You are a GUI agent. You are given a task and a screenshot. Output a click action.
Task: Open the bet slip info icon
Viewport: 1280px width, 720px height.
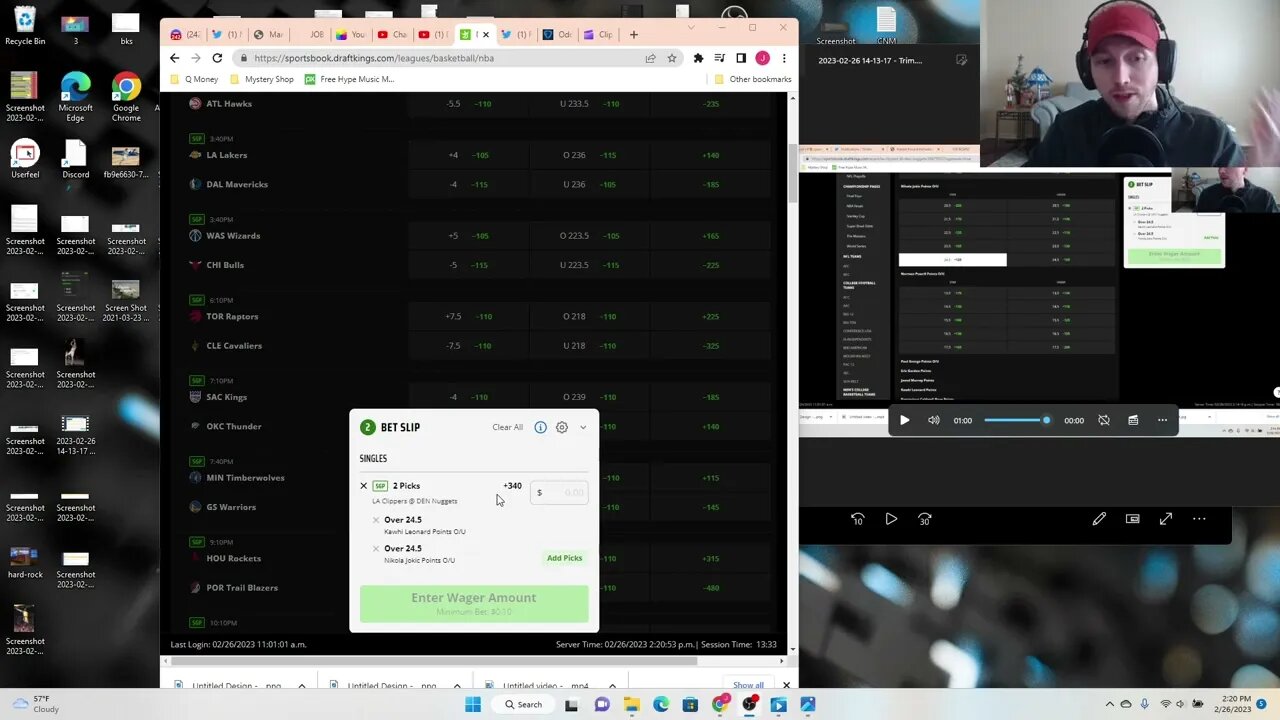(540, 427)
